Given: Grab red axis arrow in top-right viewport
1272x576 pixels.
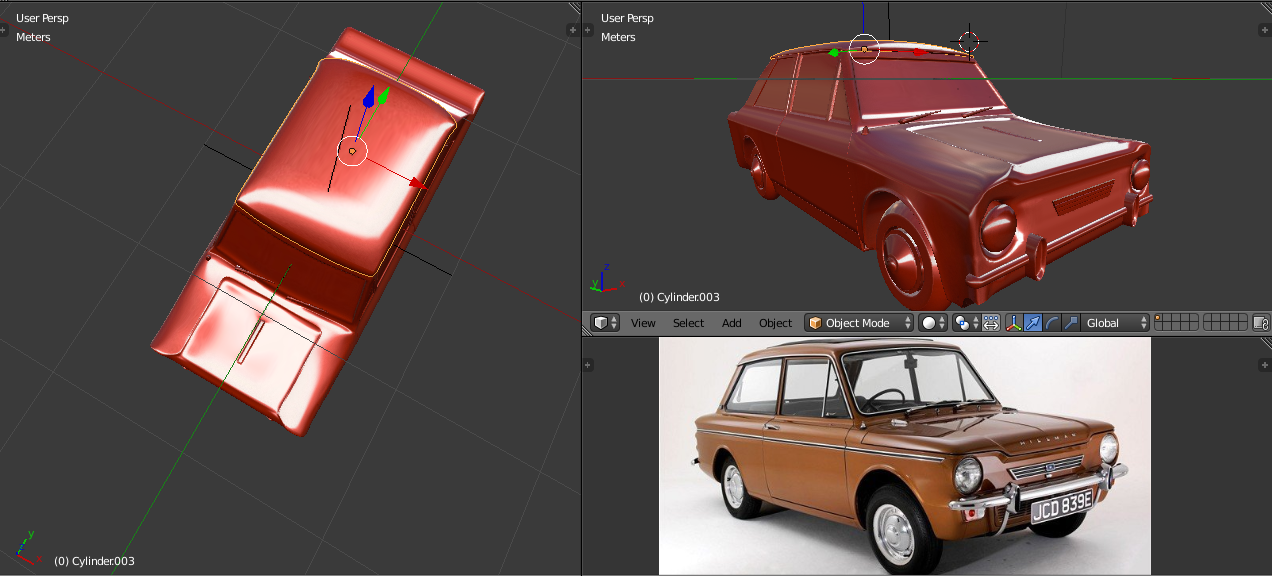Looking at the screenshot, I should pyautogui.click(x=919, y=52).
